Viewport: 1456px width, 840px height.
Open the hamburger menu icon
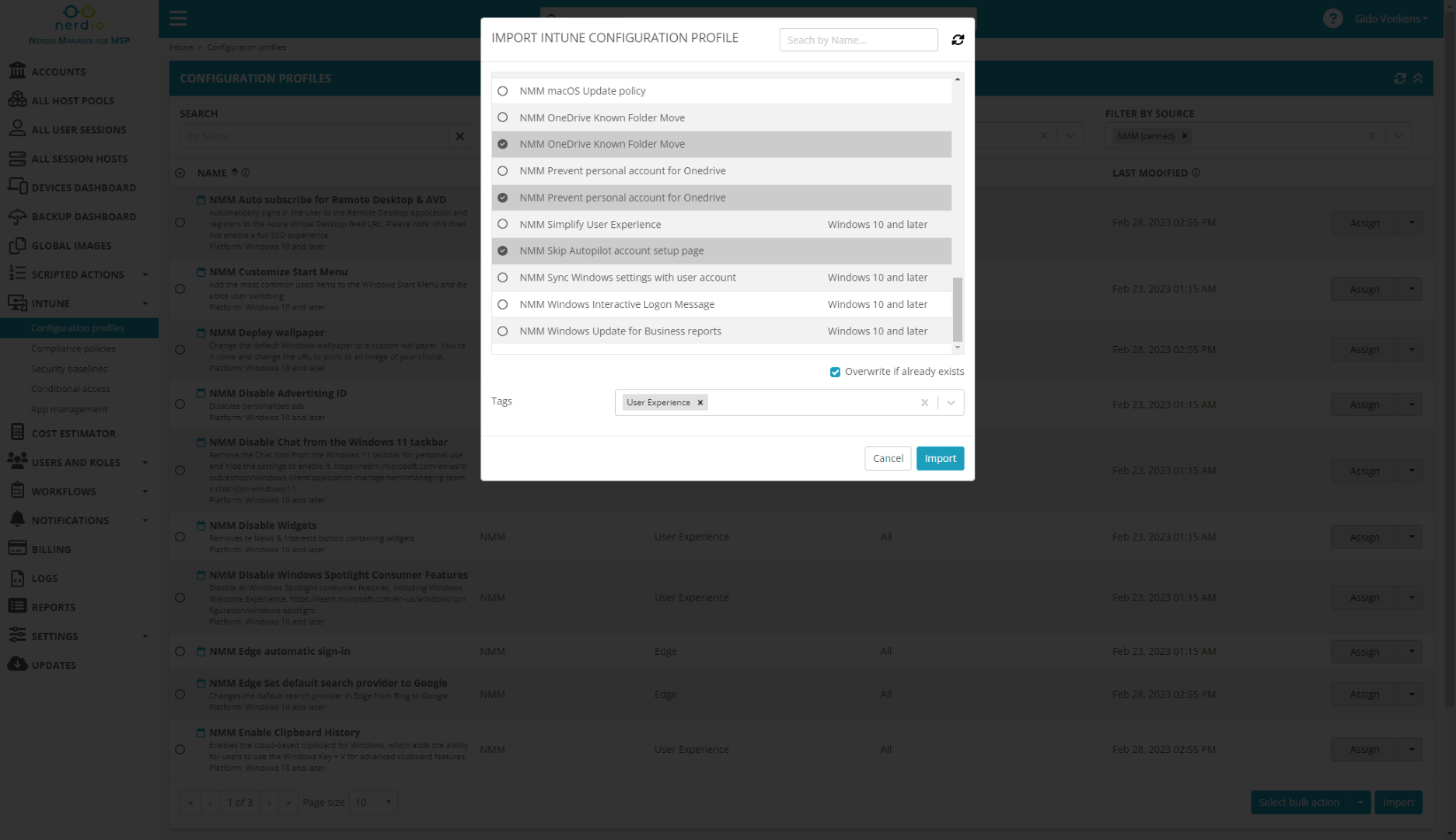tap(178, 18)
